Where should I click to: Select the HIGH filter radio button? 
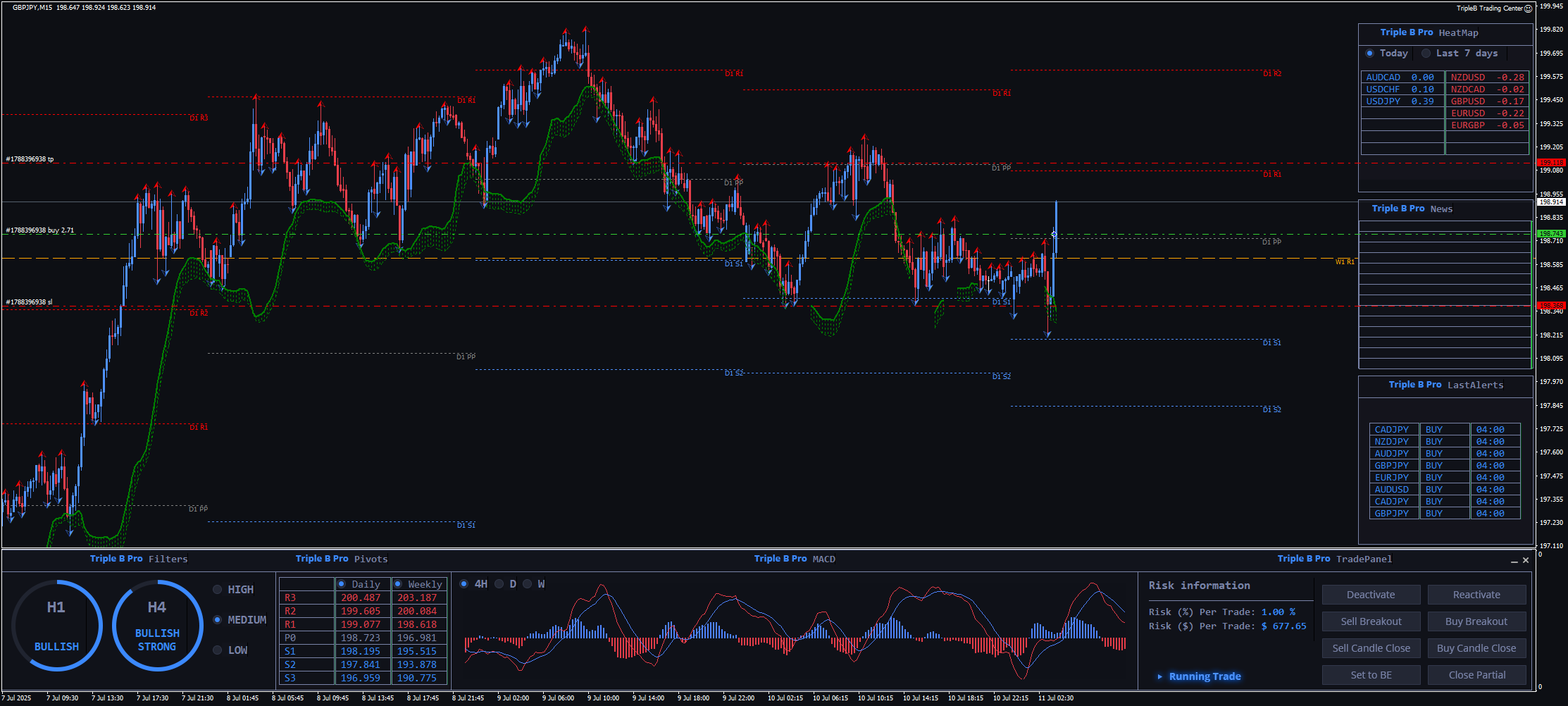218,590
